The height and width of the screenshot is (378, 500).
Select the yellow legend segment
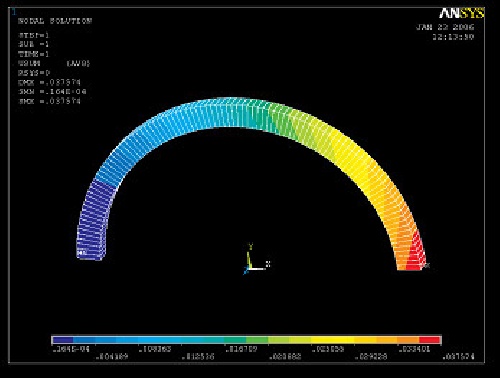pos(332,340)
